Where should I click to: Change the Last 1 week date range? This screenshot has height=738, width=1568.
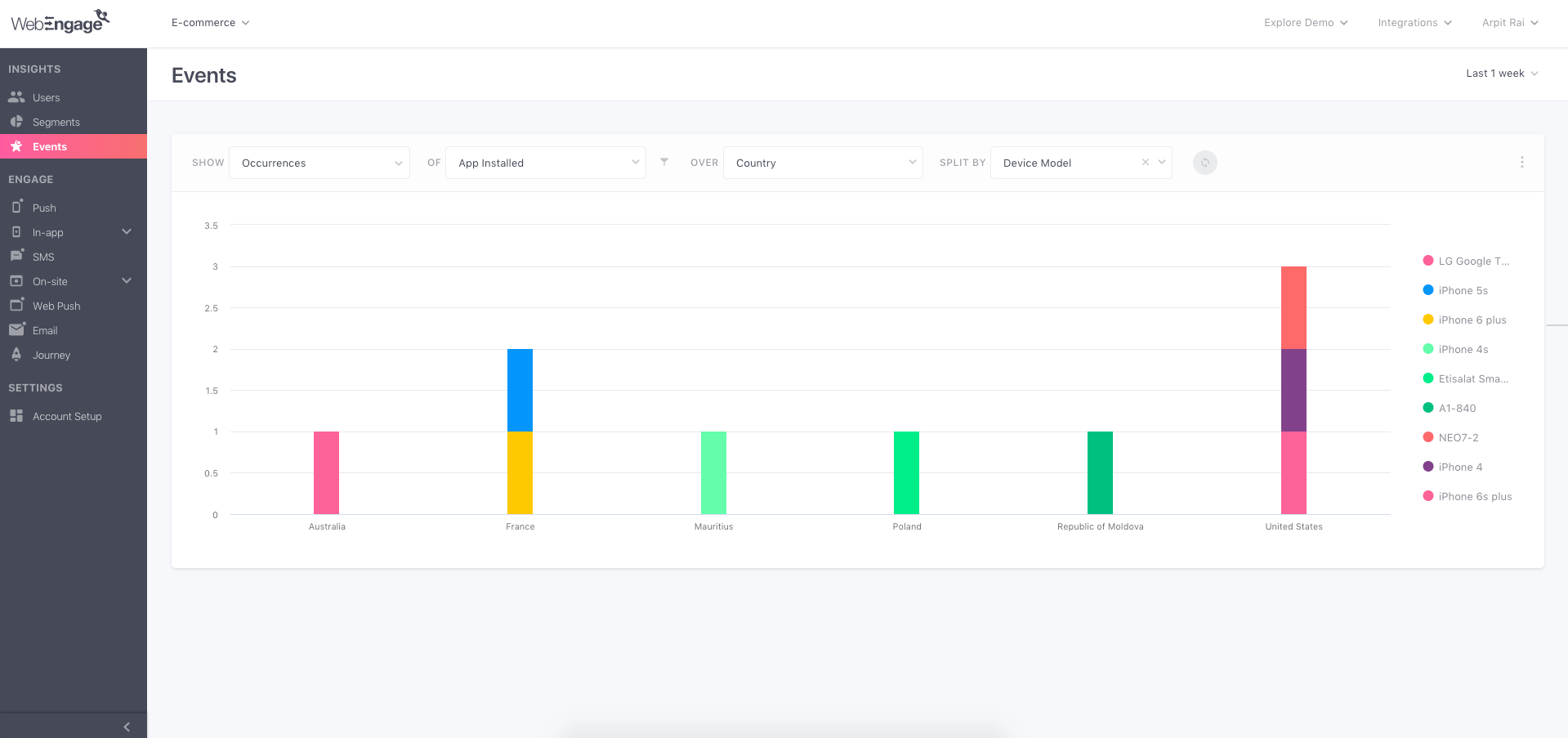click(x=1502, y=74)
